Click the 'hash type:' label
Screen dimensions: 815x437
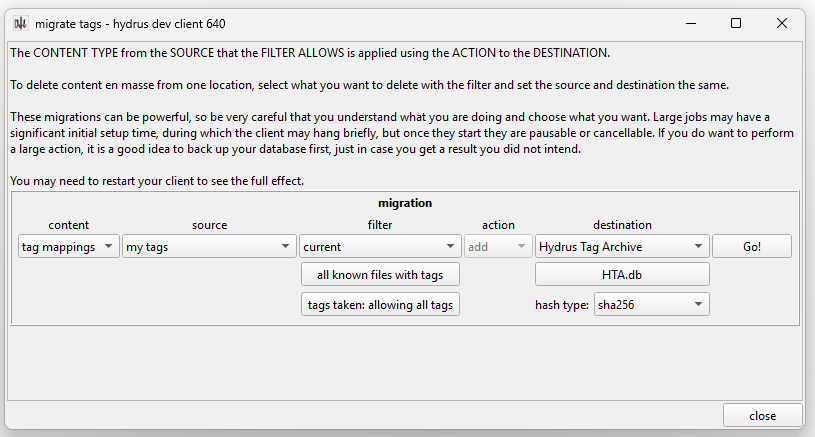(x=562, y=305)
